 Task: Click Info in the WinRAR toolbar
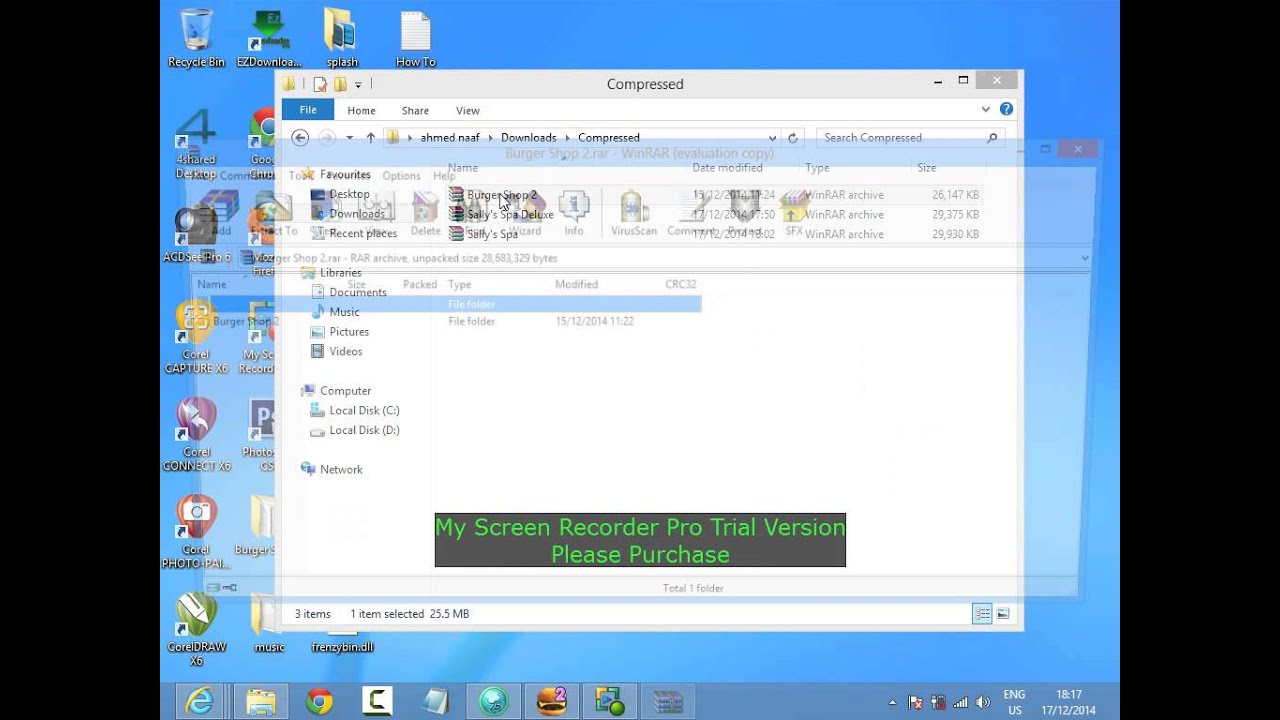(573, 213)
